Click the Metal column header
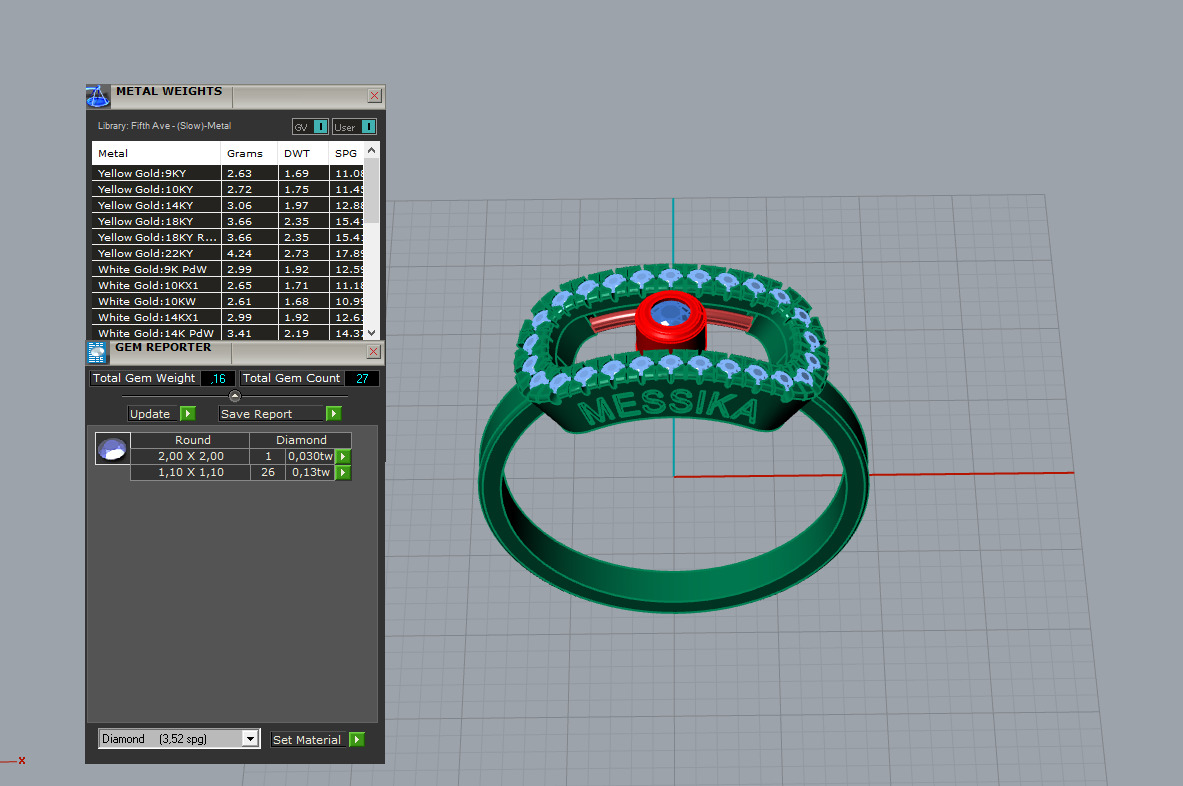 156,153
